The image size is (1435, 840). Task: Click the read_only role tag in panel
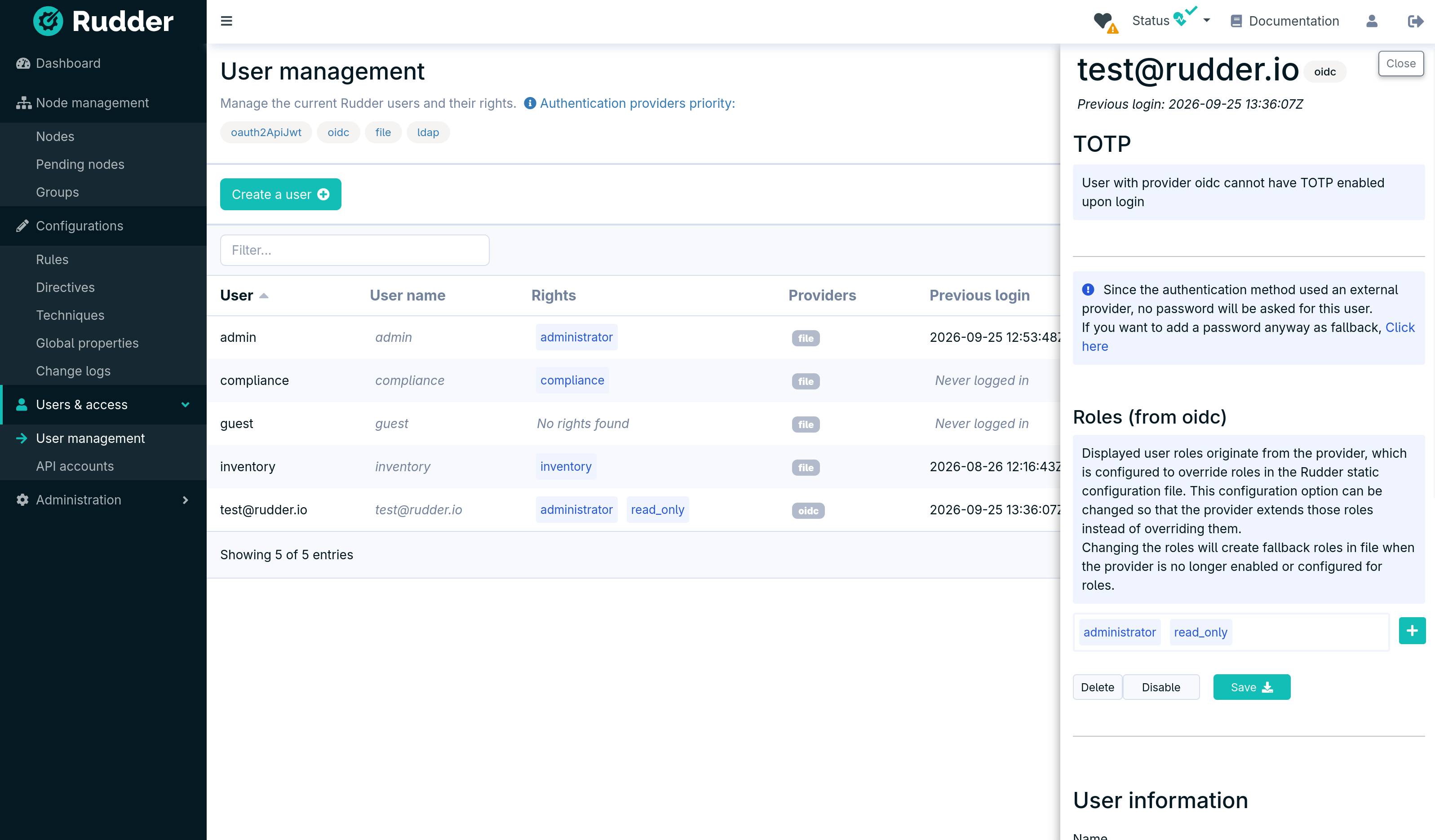(1200, 632)
